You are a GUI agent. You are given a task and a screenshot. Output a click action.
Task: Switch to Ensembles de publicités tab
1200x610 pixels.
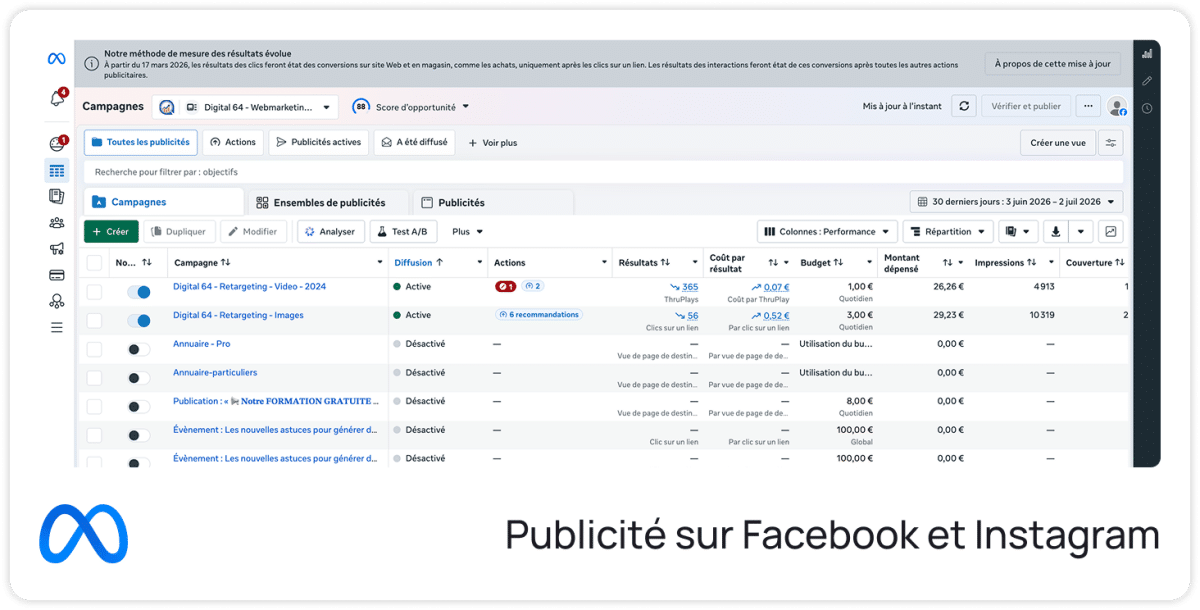(x=328, y=202)
